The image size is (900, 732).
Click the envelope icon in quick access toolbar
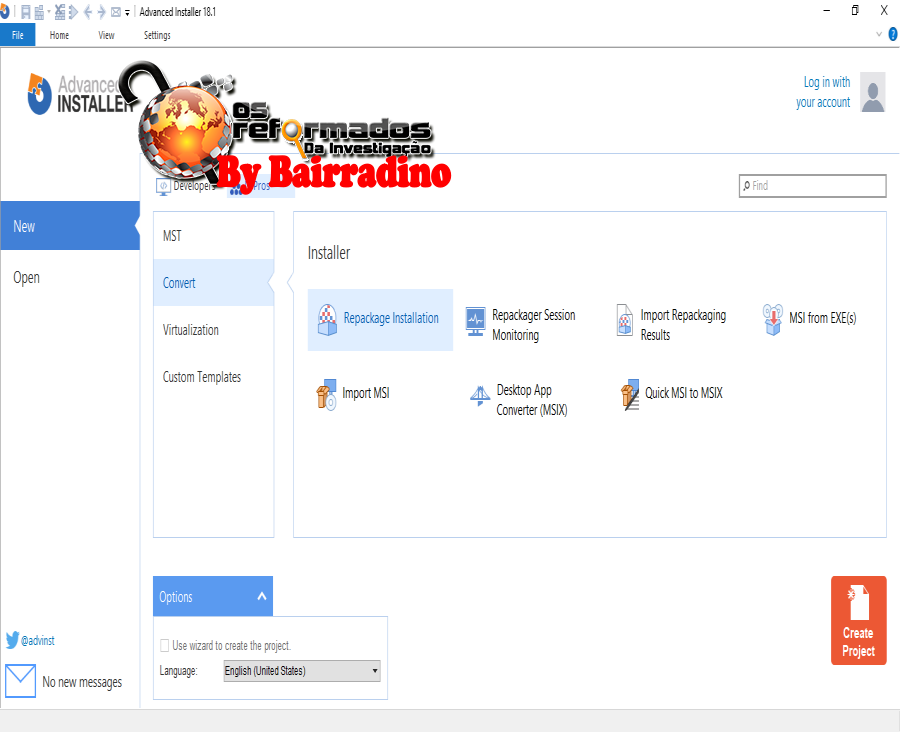pos(116,11)
